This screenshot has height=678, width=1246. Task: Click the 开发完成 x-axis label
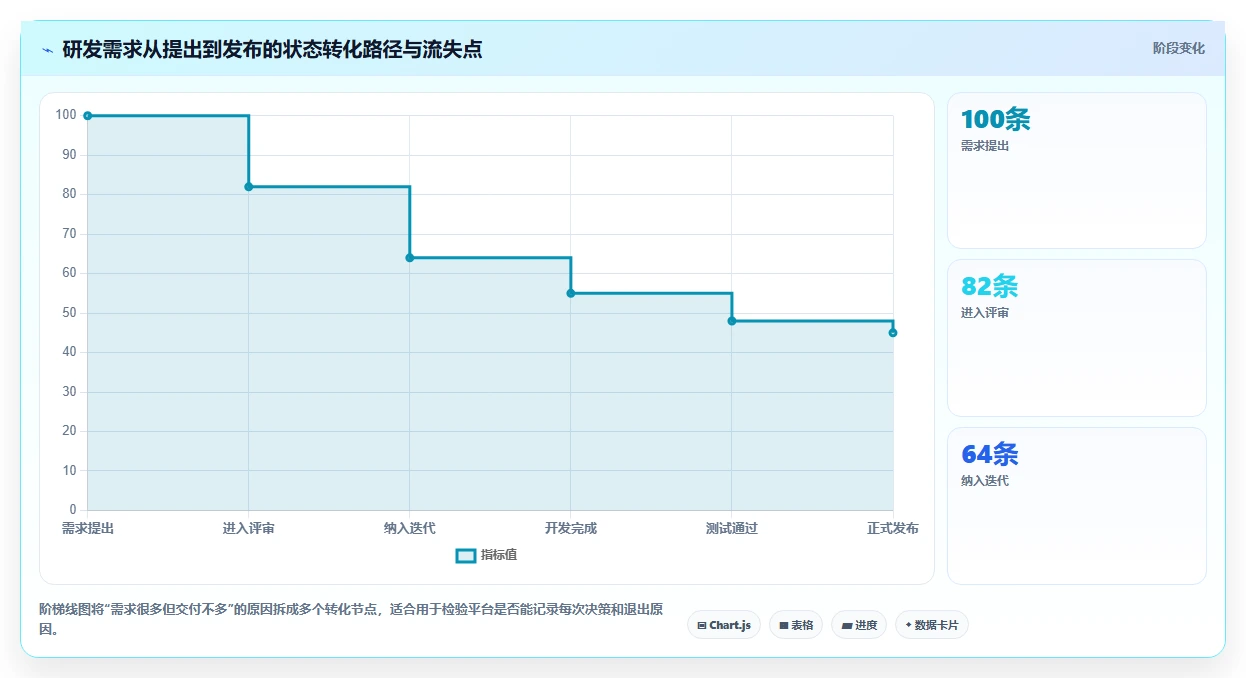coord(571,528)
